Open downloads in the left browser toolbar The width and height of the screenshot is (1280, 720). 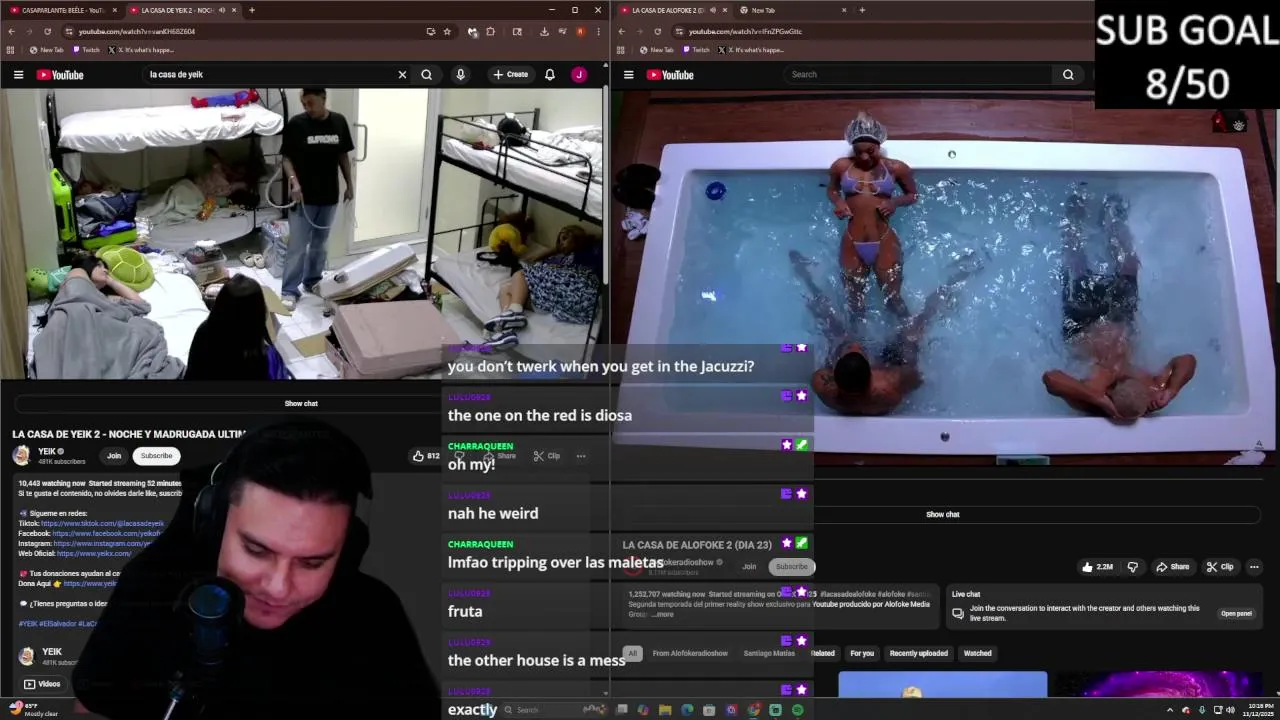544,31
